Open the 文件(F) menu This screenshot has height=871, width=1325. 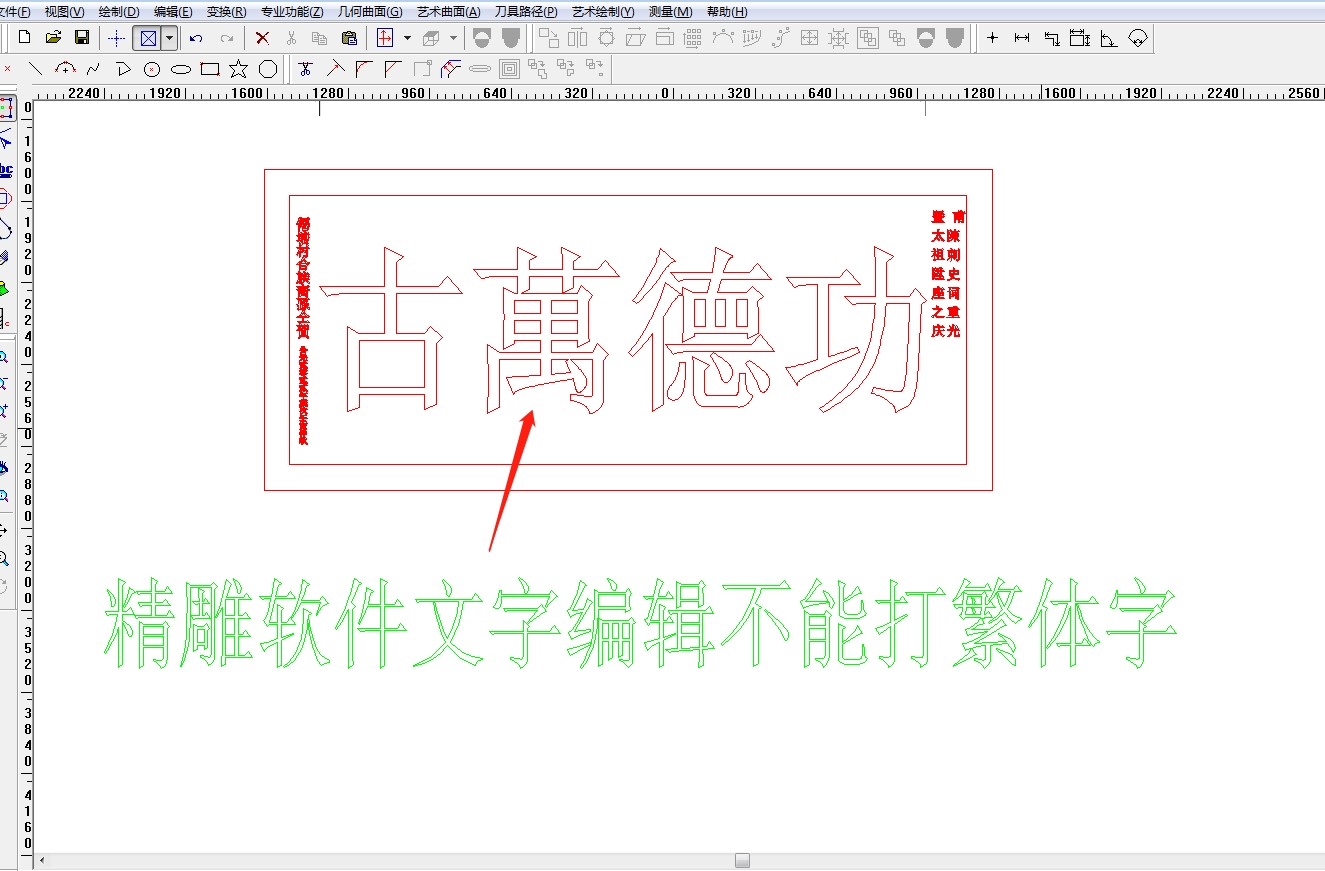coord(15,12)
